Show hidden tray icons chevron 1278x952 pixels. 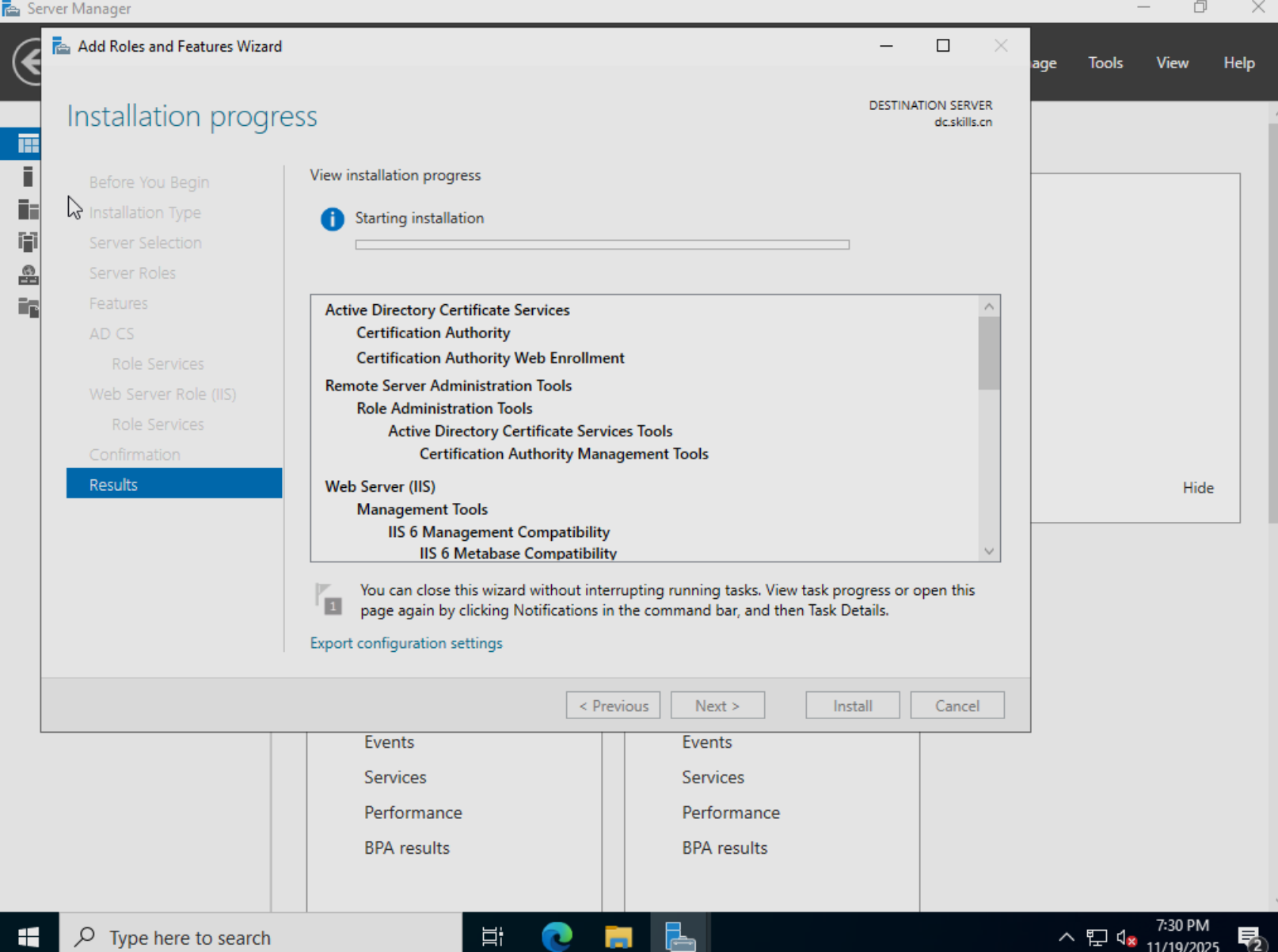pyautogui.click(x=1067, y=938)
